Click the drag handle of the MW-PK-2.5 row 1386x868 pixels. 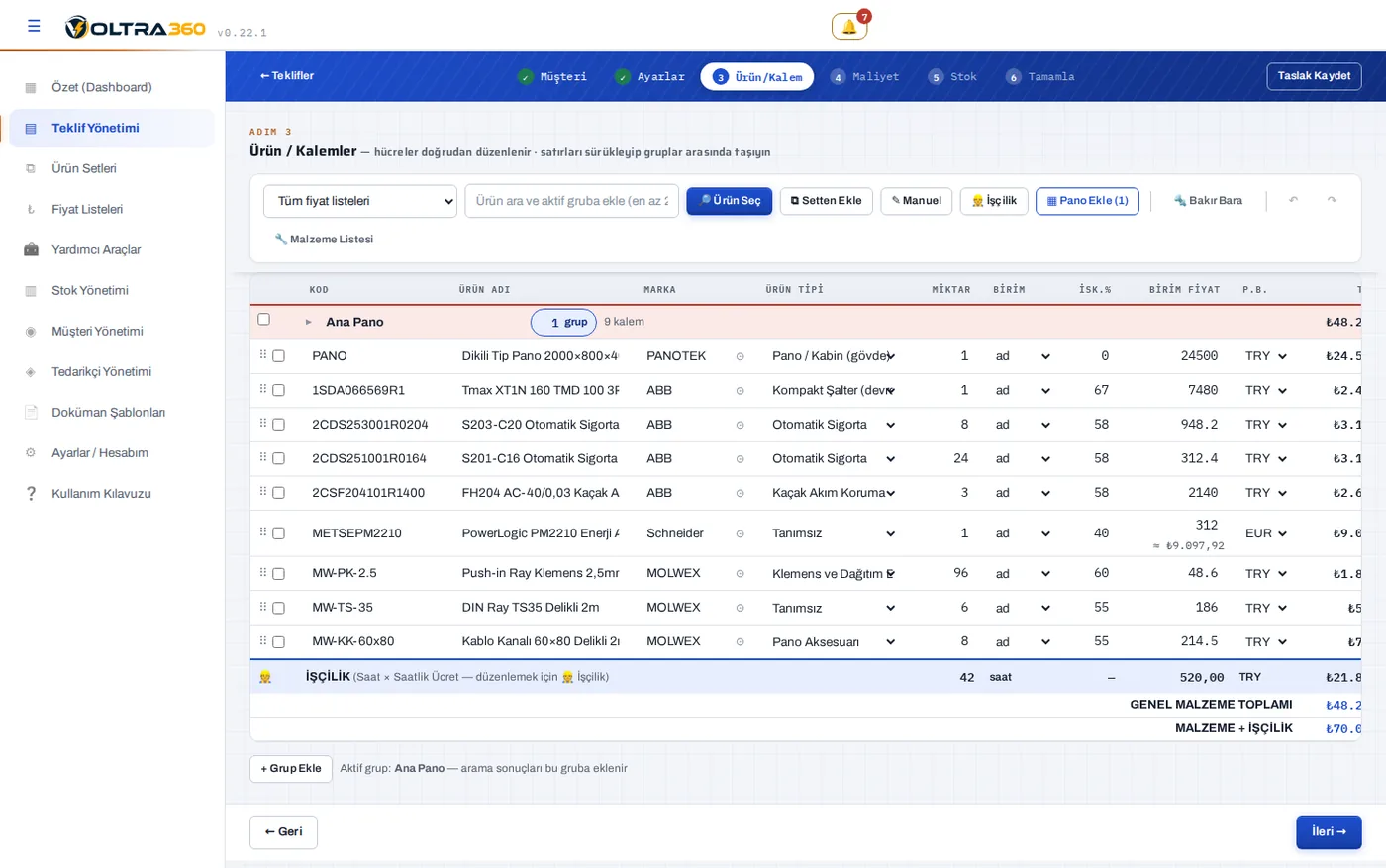coord(263,572)
